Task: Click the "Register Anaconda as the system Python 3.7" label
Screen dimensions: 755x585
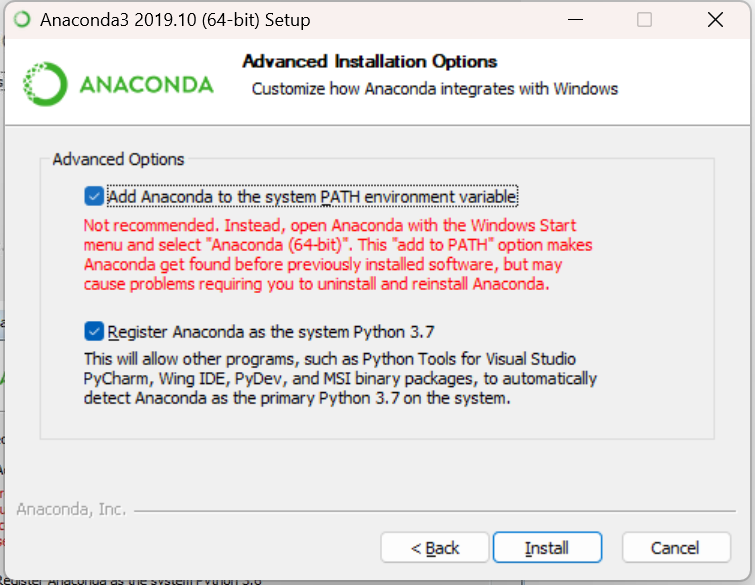Action: (271, 332)
